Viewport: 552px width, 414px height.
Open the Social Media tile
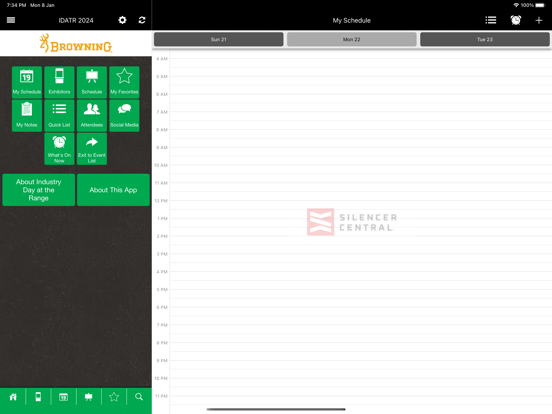[124, 115]
